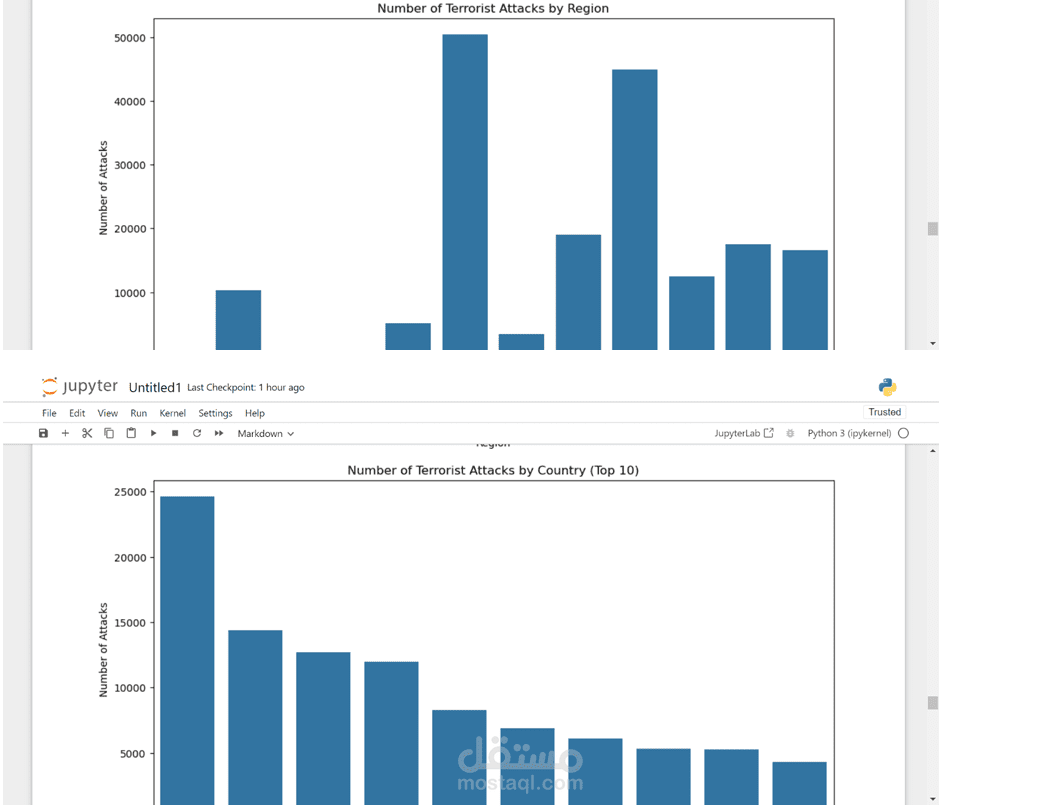Run the current cell with the play icon
The height and width of the screenshot is (810, 1042).
(x=153, y=433)
